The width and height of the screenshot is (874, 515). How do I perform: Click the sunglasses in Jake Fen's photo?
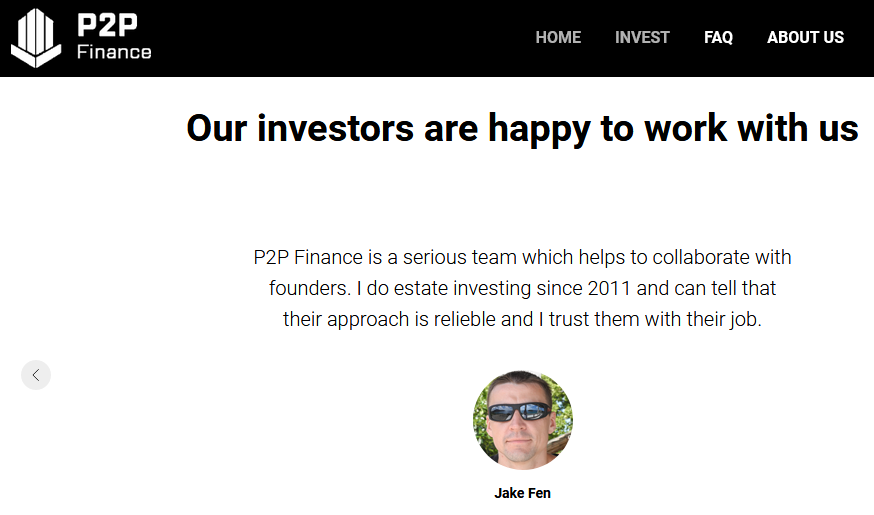point(518,410)
